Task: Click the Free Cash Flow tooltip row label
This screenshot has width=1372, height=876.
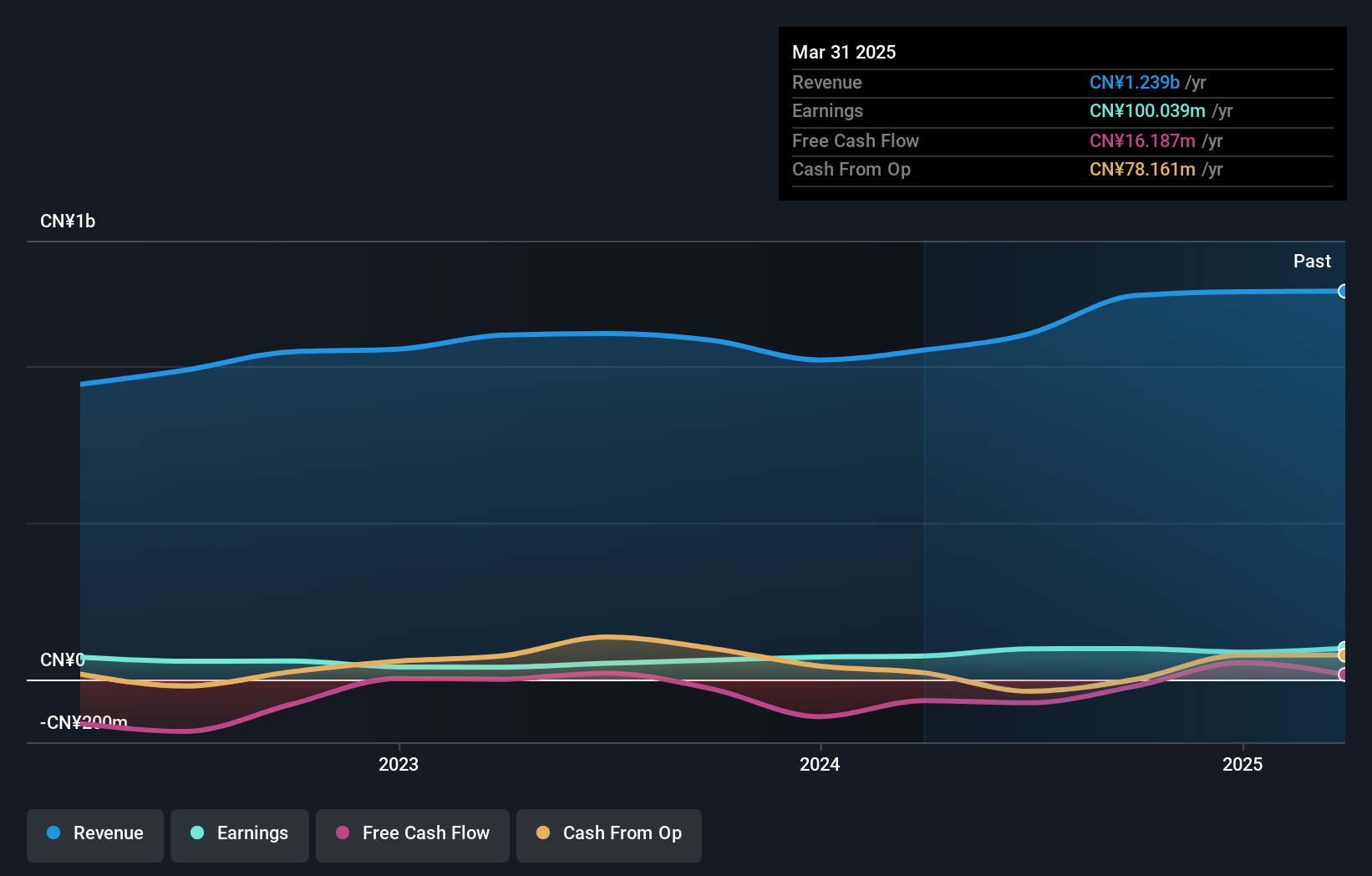Action: 856,140
